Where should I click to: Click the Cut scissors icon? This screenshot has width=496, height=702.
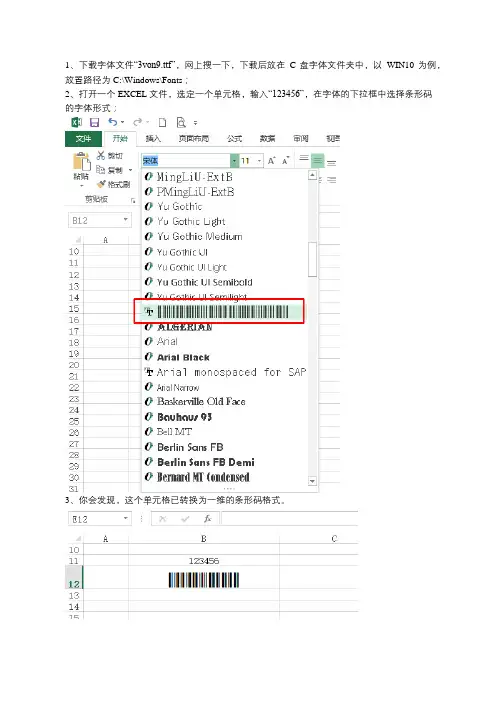coord(101,155)
